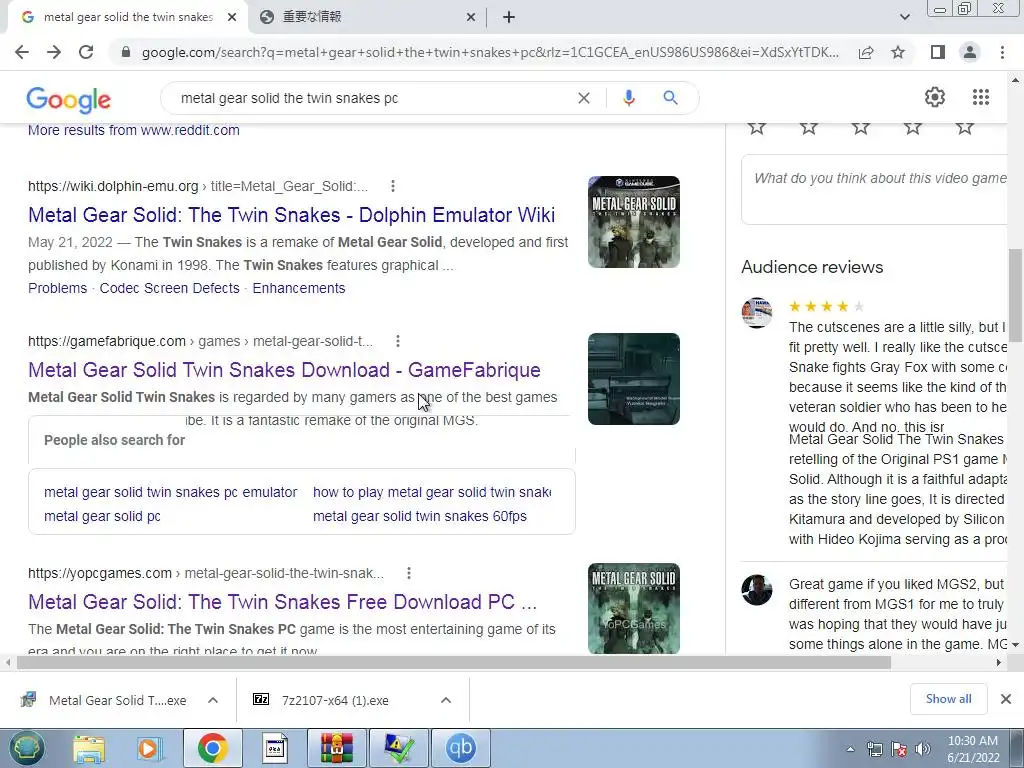The image size is (1024, 768).
Task: Click the horizontal page scrollbar
Action: click(x=454, y=662)
